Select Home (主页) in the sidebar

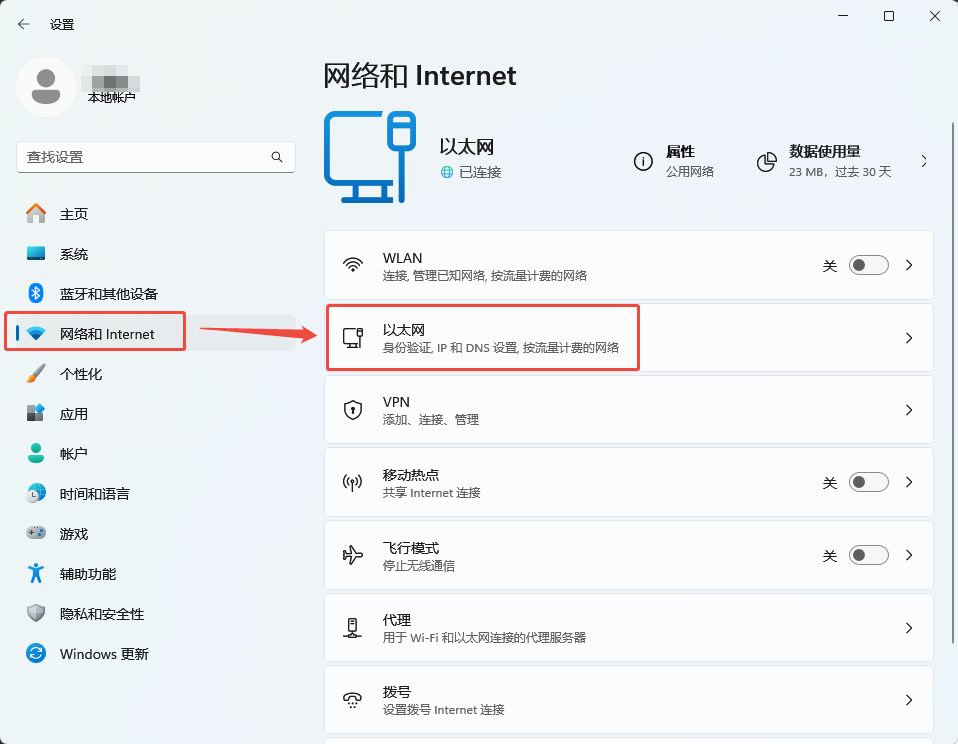tap(156, 213)
